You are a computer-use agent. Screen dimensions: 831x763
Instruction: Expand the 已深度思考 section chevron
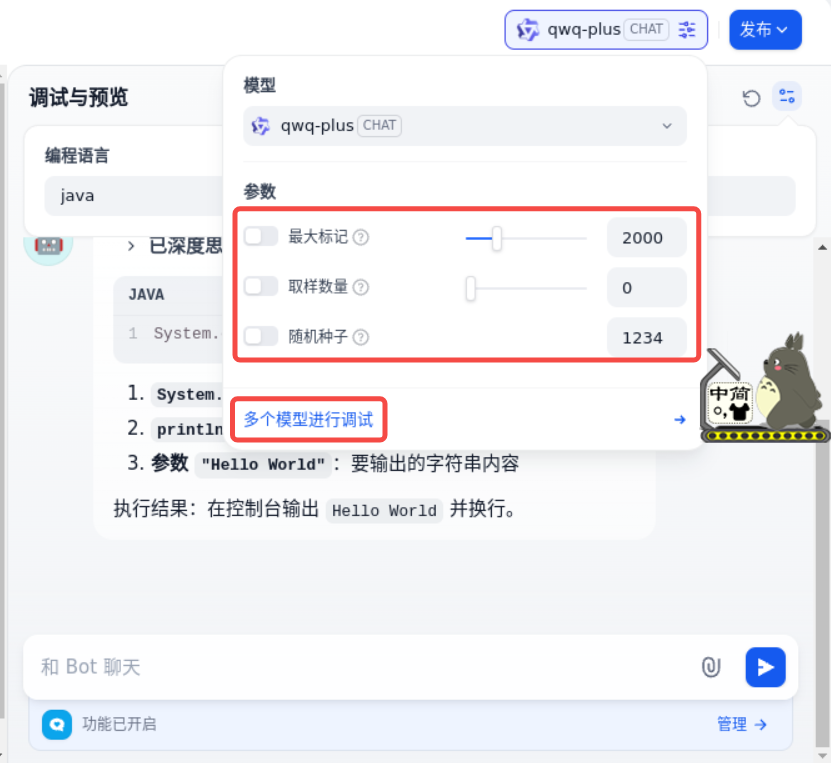point(131,246)
